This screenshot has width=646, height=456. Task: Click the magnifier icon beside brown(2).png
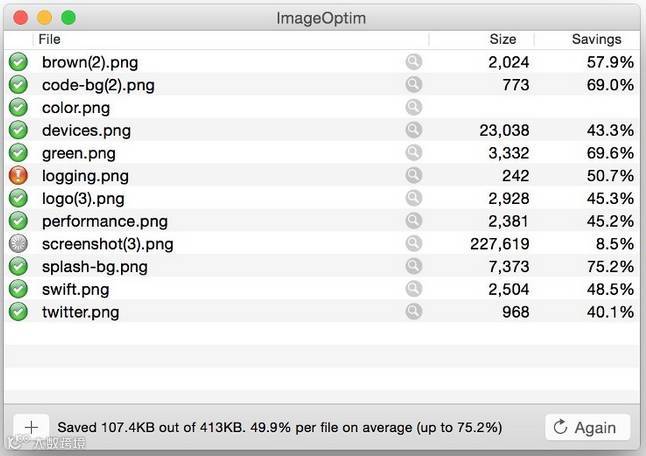tap(413, 62)
